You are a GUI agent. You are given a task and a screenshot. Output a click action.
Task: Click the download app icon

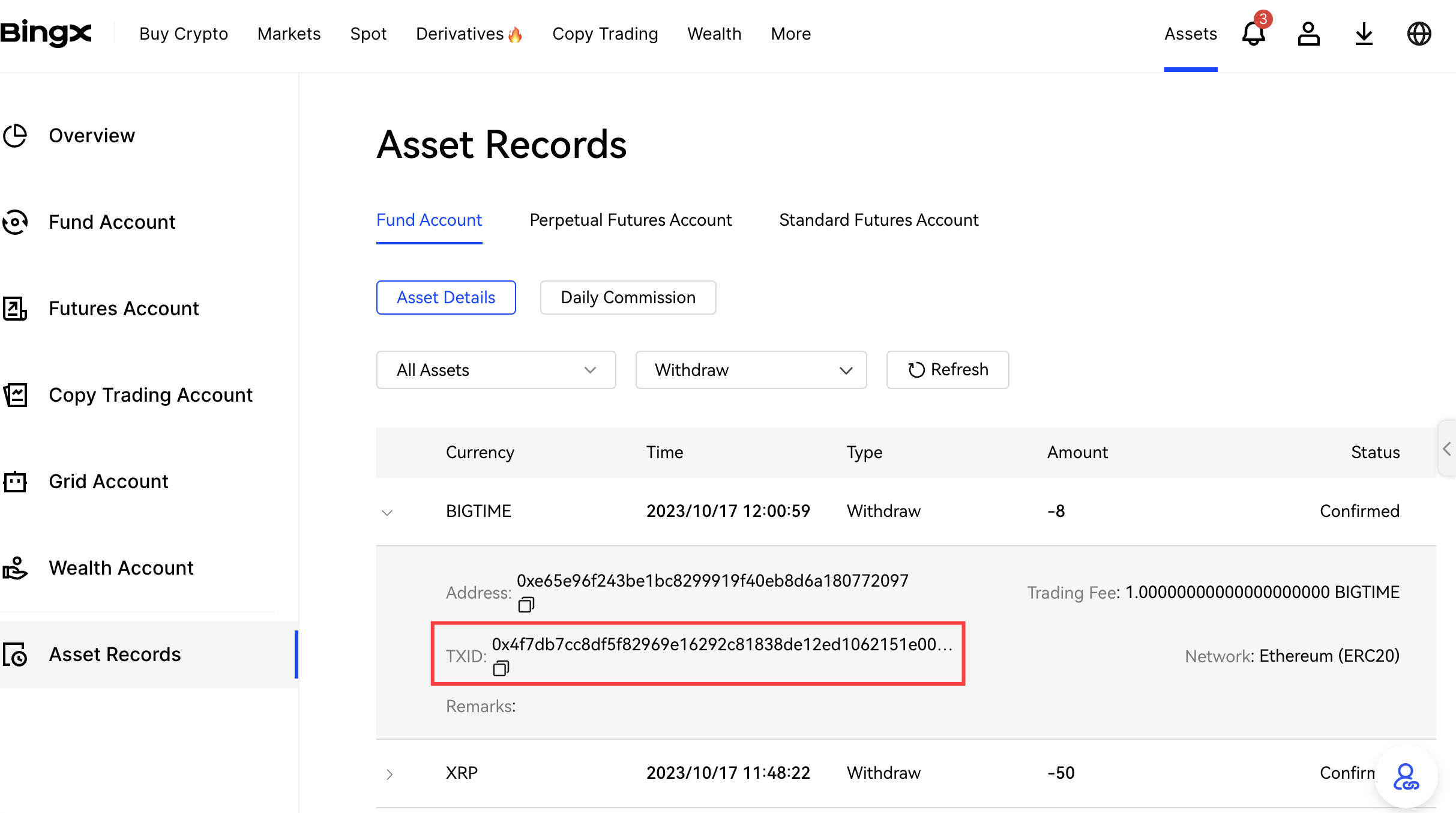point(1364,34)
